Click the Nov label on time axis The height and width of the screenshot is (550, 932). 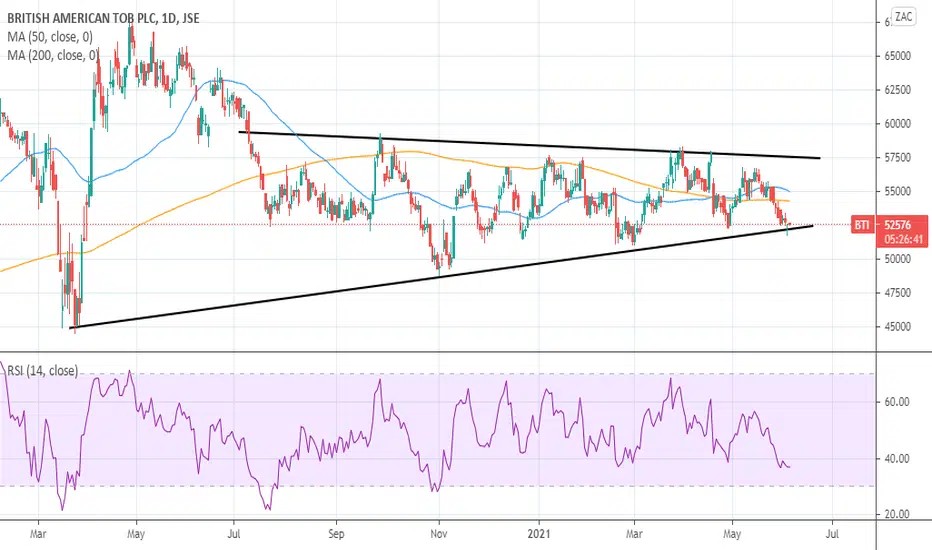(439, 533)
